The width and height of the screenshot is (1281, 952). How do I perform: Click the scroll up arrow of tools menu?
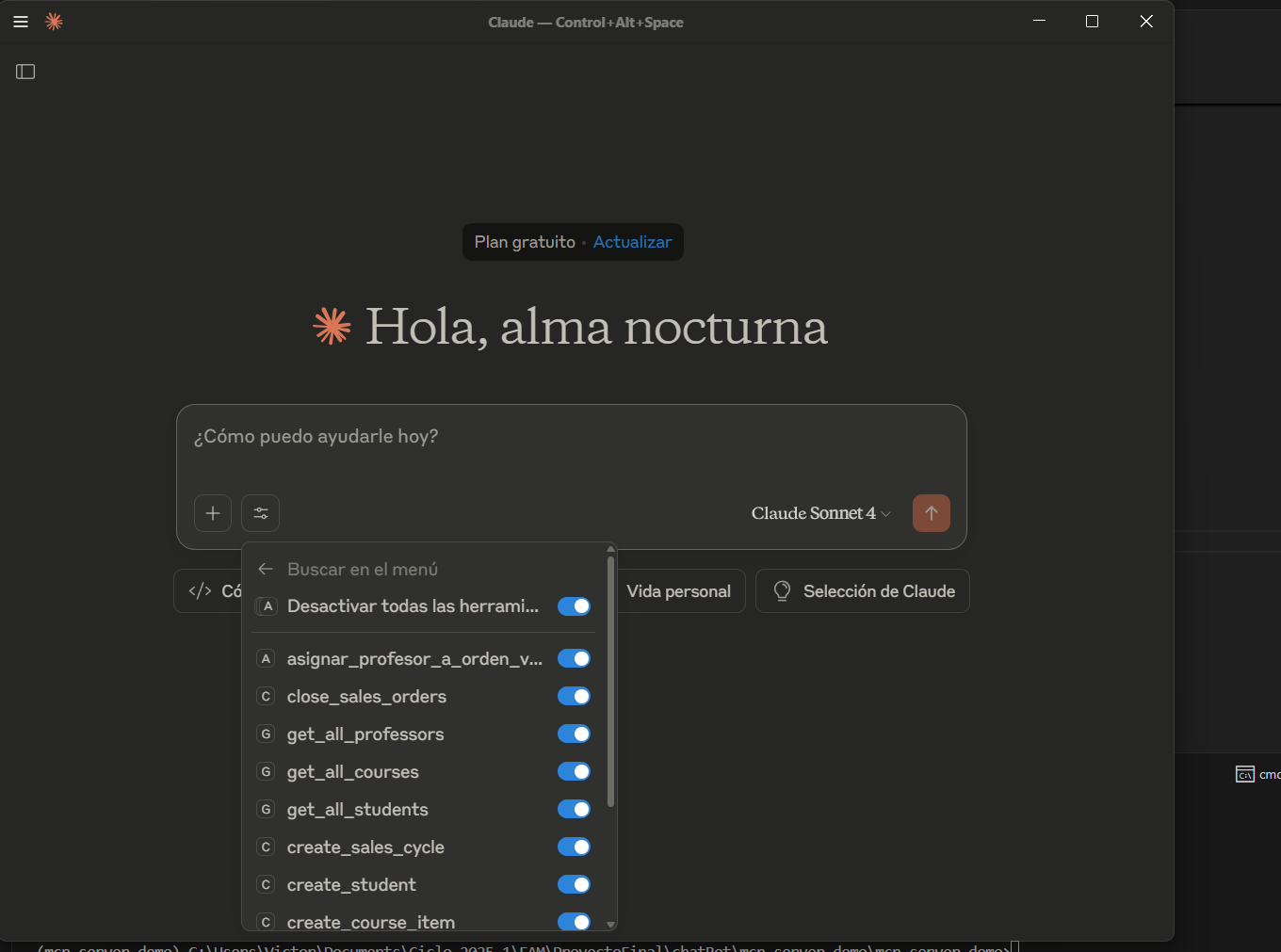click(x=611, y=548)
